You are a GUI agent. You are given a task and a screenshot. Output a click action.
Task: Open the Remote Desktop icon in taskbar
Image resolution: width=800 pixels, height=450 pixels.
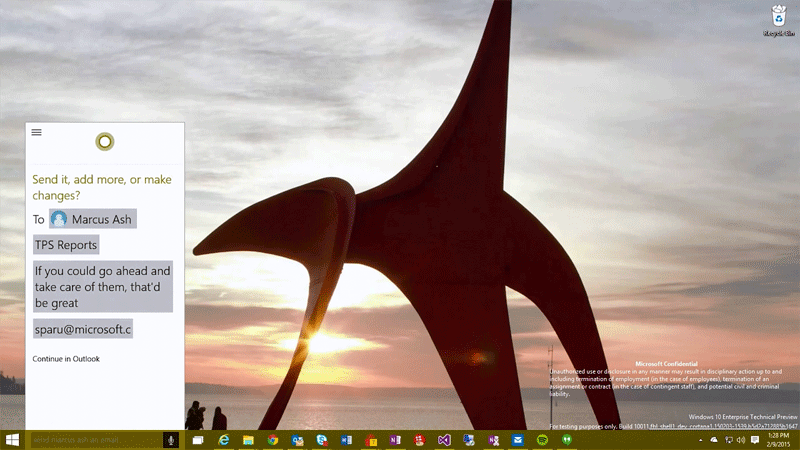(468, 440)
